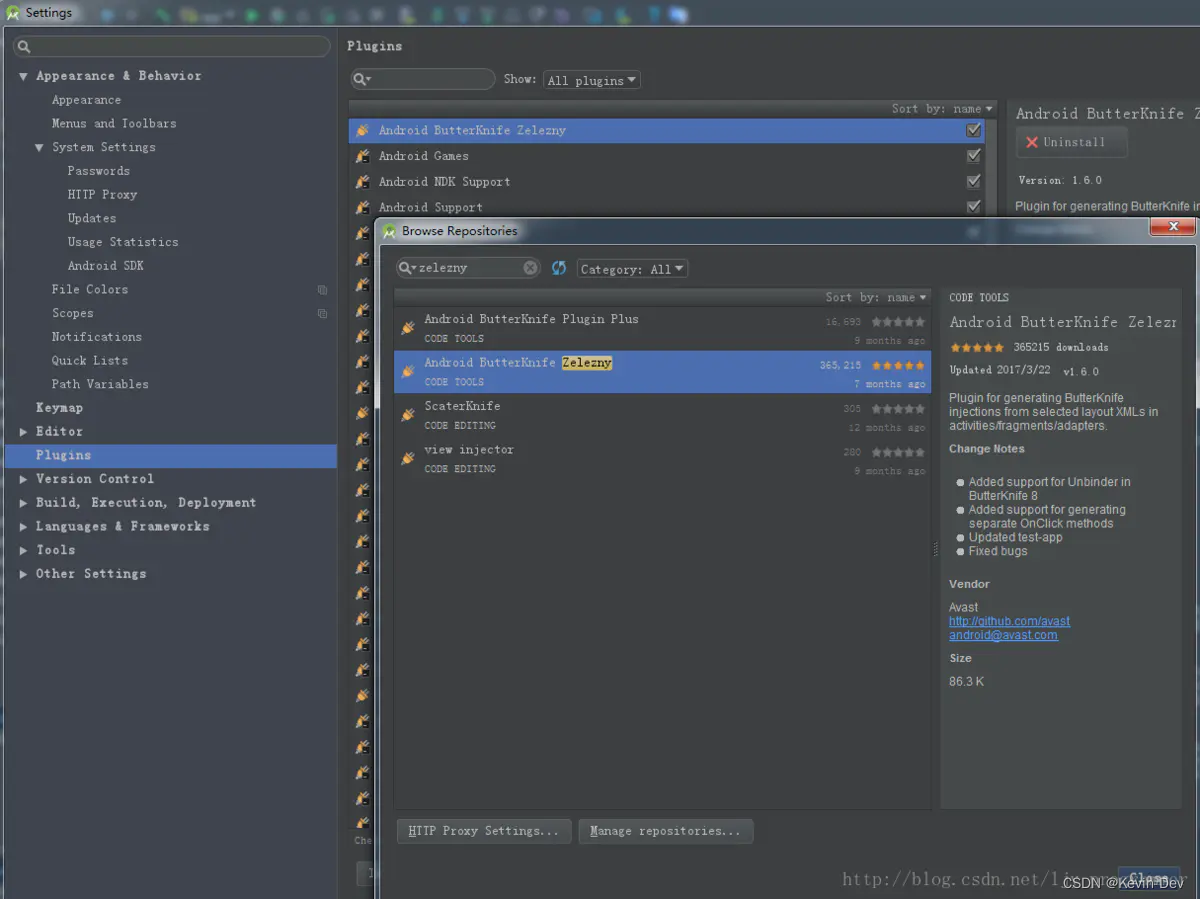The image size is (1200, 899).
Task: Click the Uninstall button for ButterKnife Zelezny
Action: click(1071, 142)
